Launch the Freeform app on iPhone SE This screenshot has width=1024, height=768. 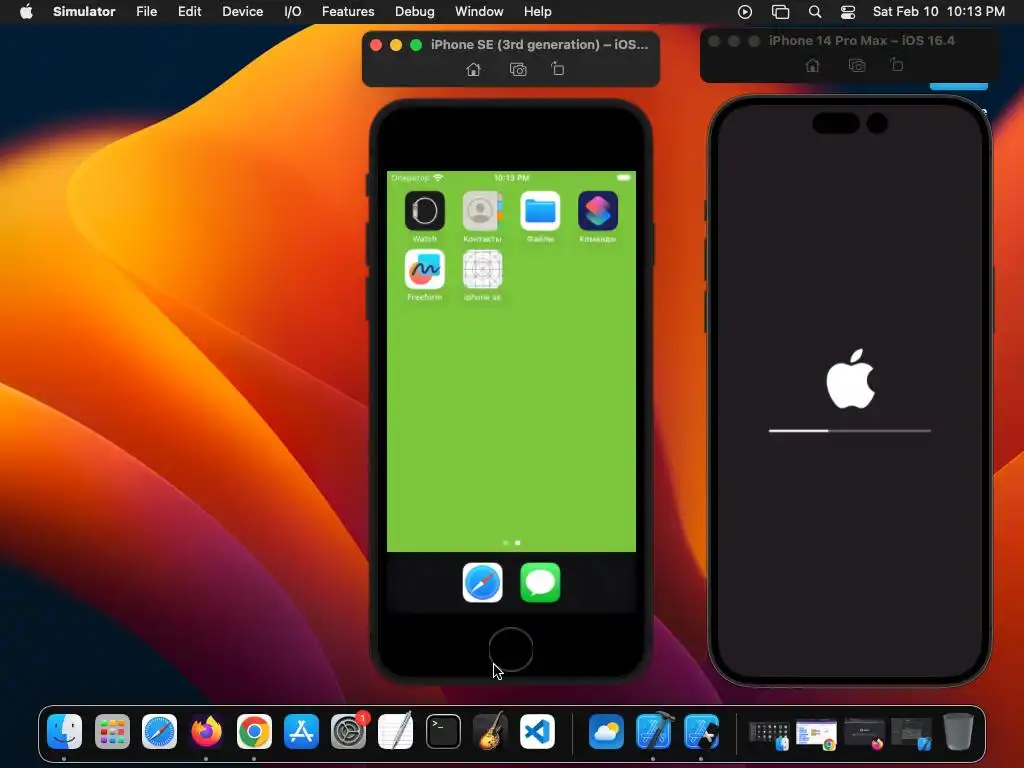coord(424,269)
